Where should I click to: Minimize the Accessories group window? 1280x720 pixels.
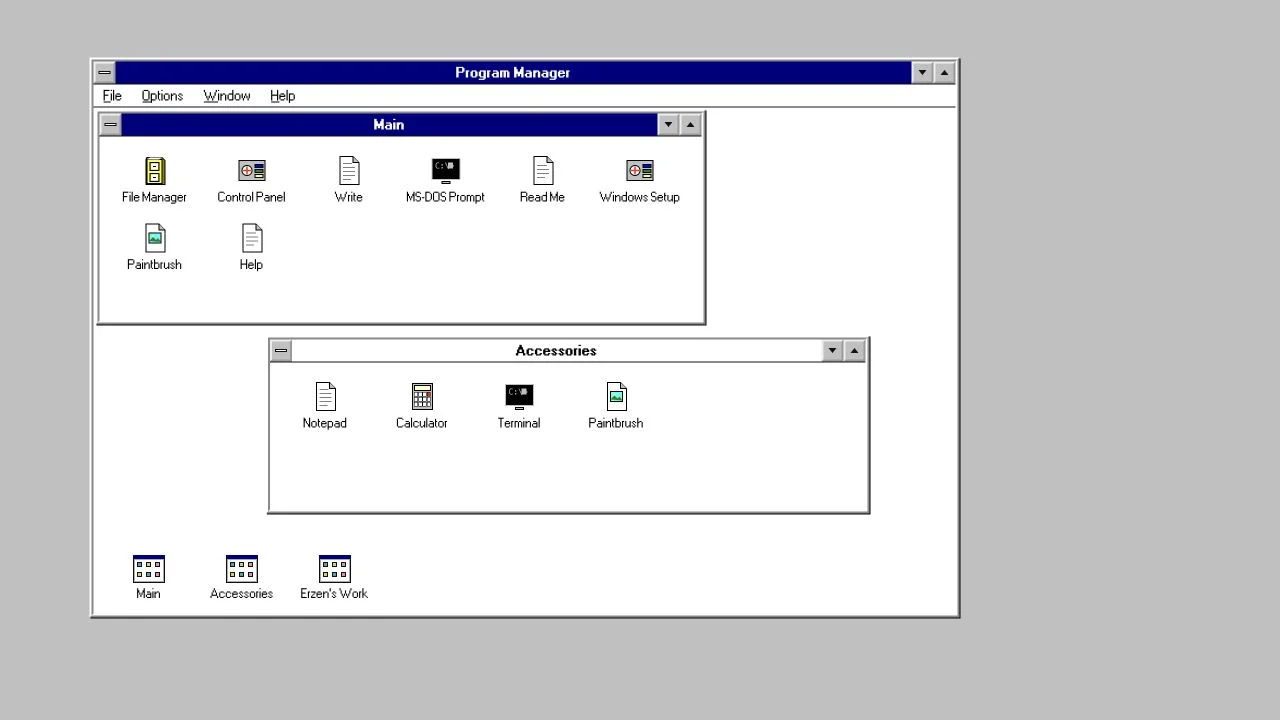click(x=832, y=351)
